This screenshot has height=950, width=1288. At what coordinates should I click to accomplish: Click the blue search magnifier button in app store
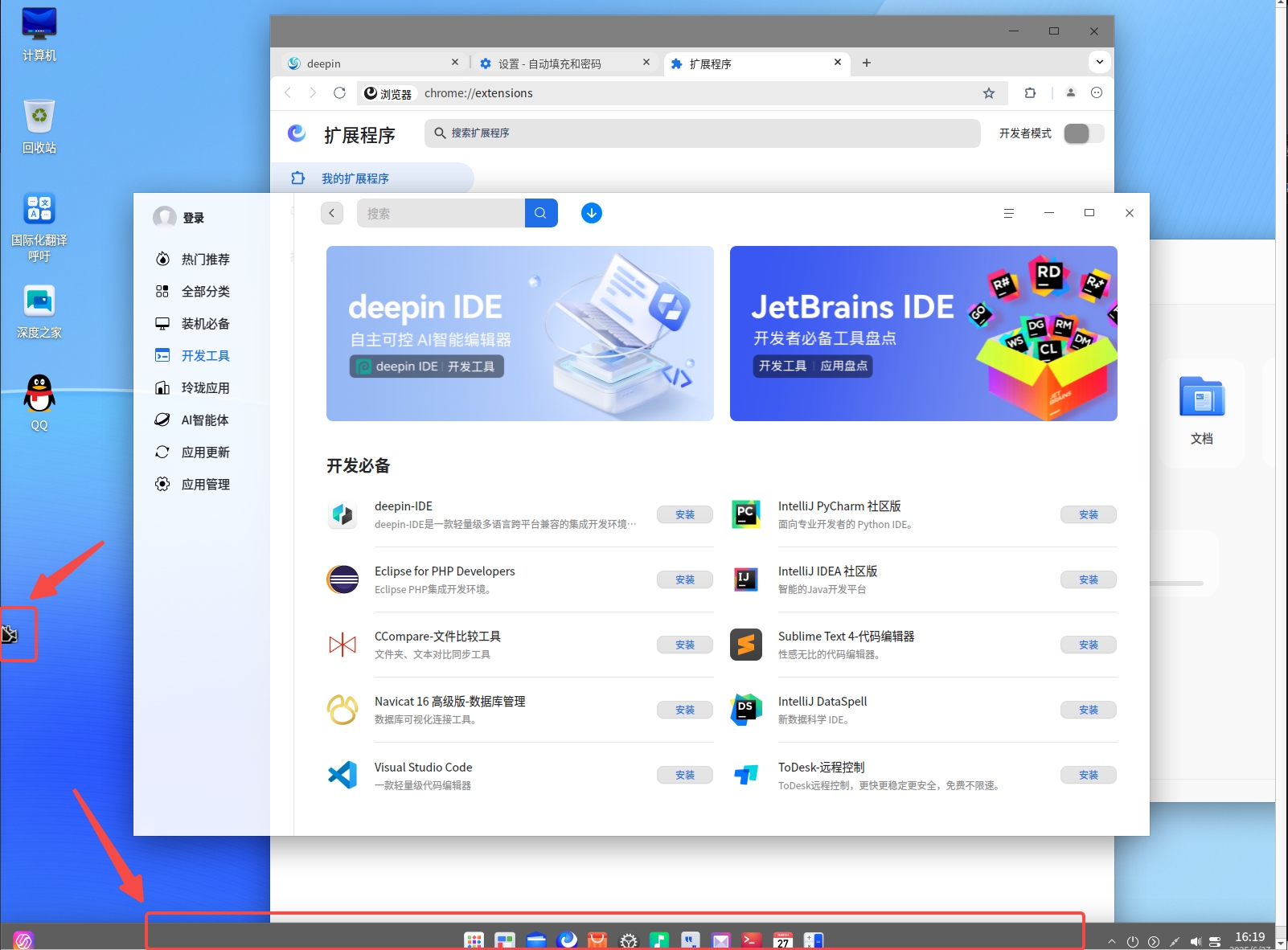[x=541, y=213]
